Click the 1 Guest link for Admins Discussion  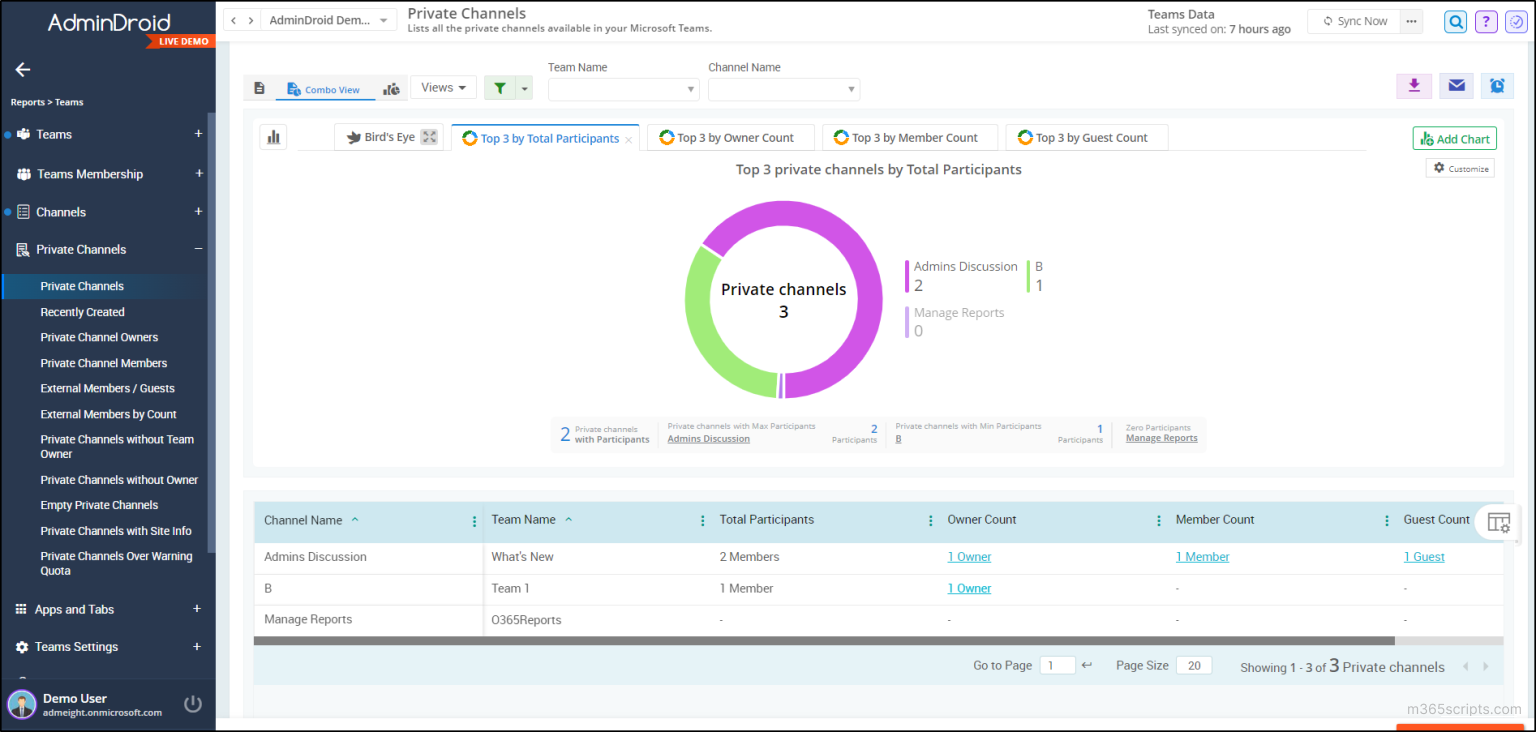[1424, 557]
